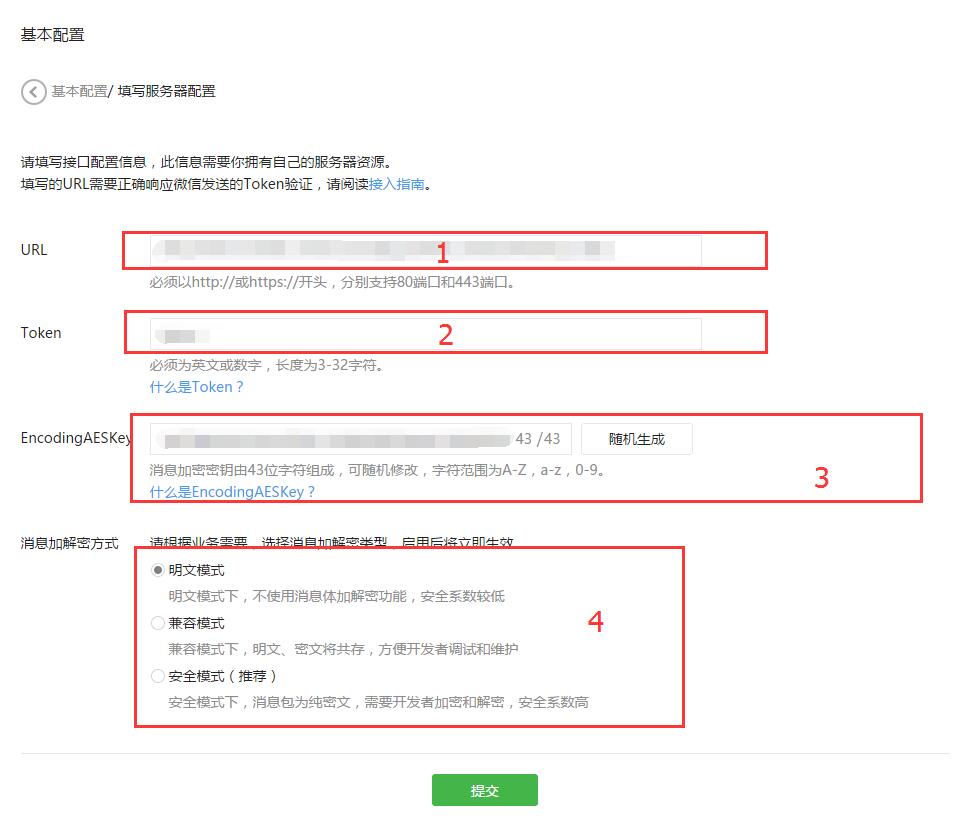Viewport: 961px width, 823px height.
Task: Open the 基本配置 breadcrumb link
Action: click(79, 91)
